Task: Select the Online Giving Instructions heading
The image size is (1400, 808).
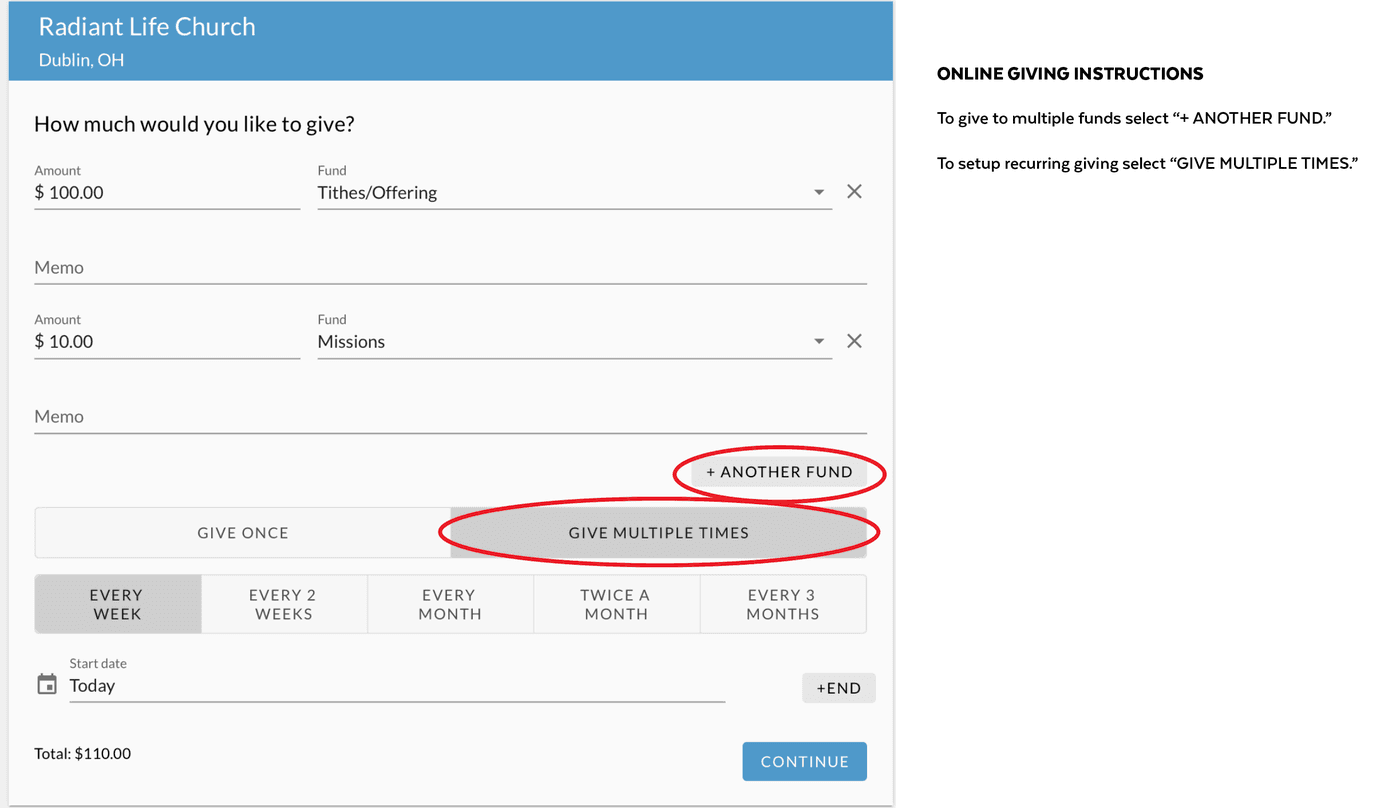Action: [1070, 74]
